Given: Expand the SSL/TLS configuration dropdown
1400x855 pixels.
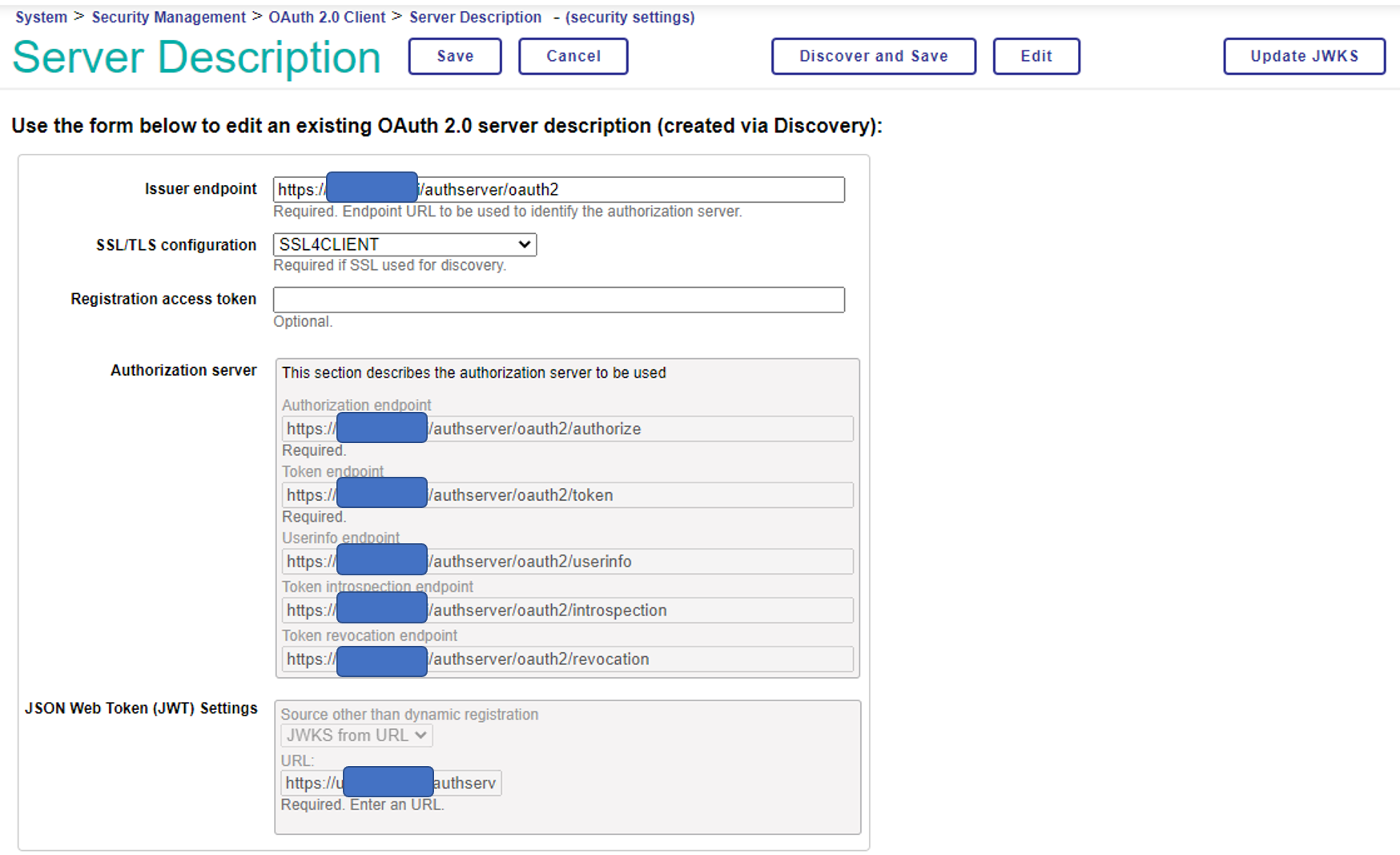Looking at the screenshot, I should click(404, 244).
